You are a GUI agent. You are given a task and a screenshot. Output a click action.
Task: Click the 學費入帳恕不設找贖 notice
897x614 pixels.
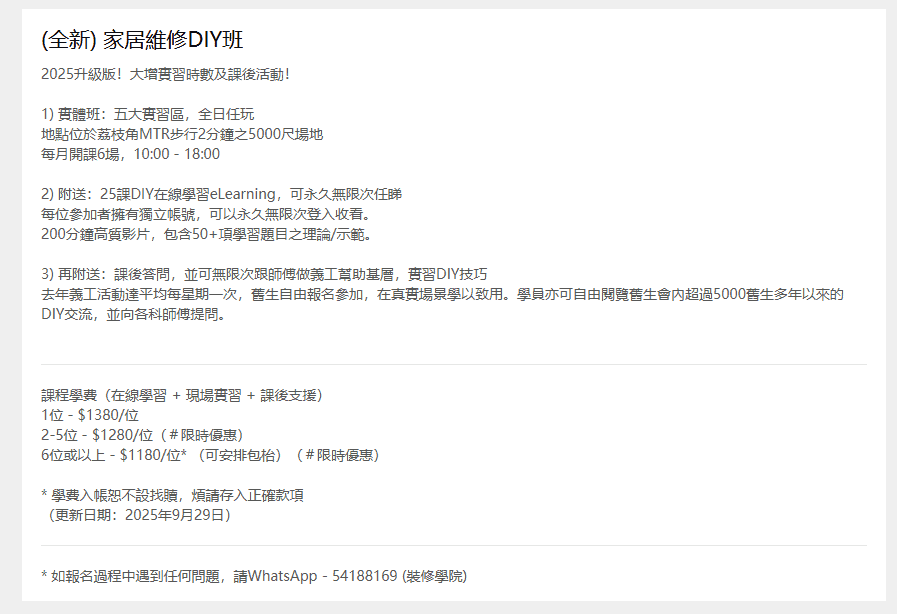click(x=172, y=495)
